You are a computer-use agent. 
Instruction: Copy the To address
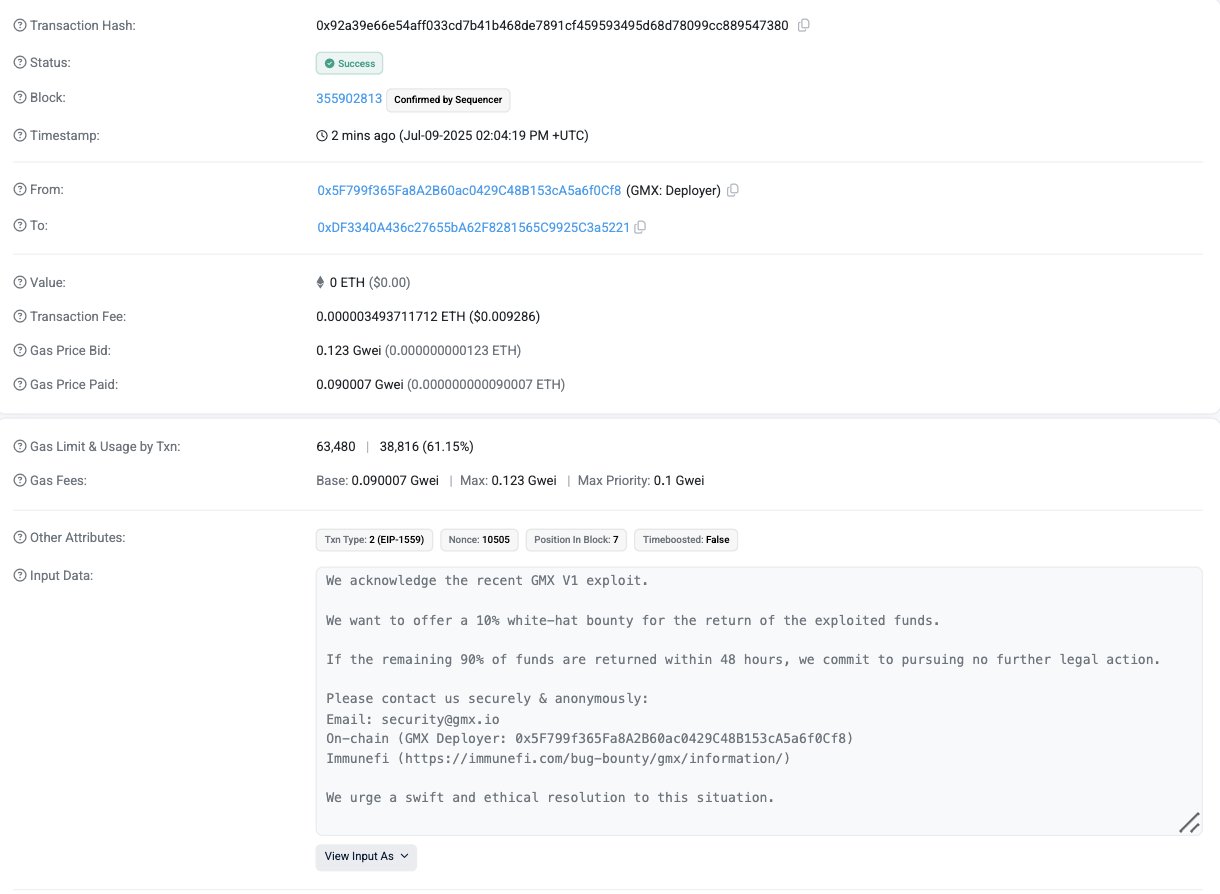pos(640,227)
